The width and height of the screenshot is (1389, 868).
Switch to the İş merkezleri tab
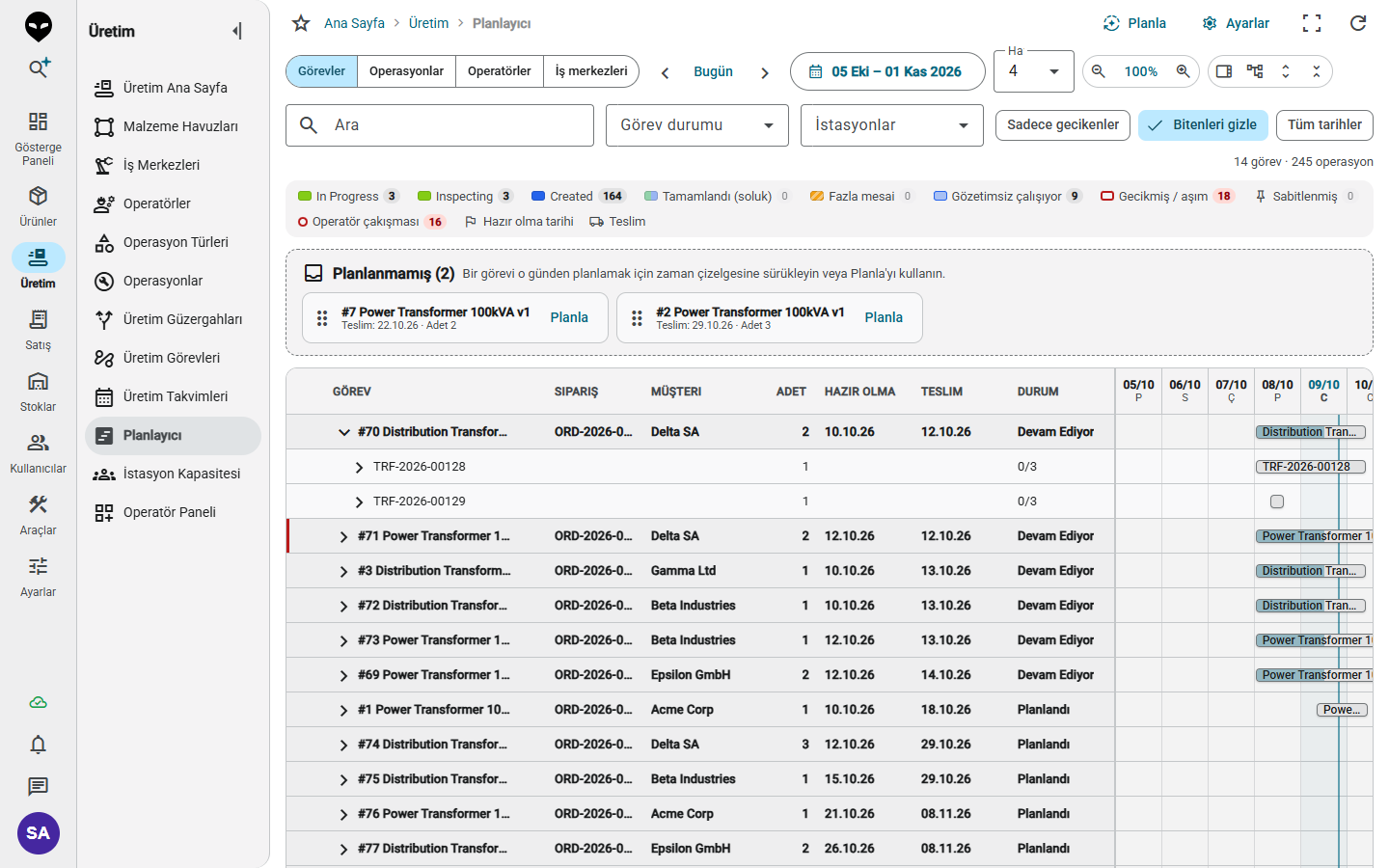[x=591, y=71]
